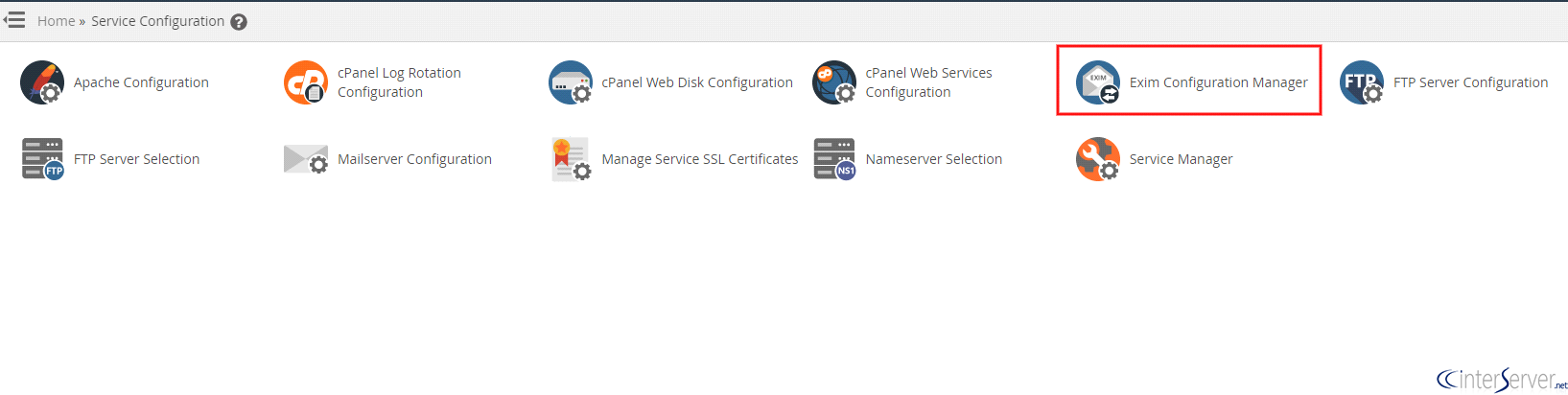This screenshot has width=1568, height=395.
Task: Click the Mailserver Configuration text link
Action: click(x=414, y=159)
